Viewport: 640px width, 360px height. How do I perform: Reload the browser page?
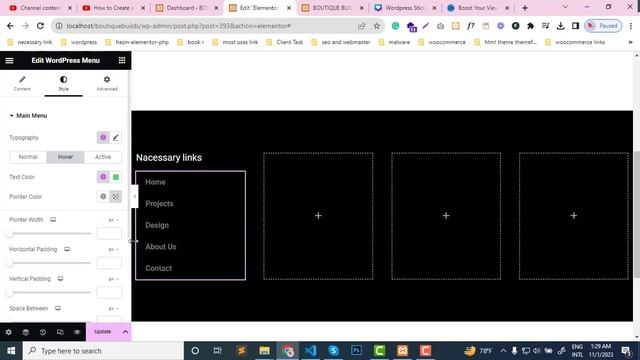40,26
